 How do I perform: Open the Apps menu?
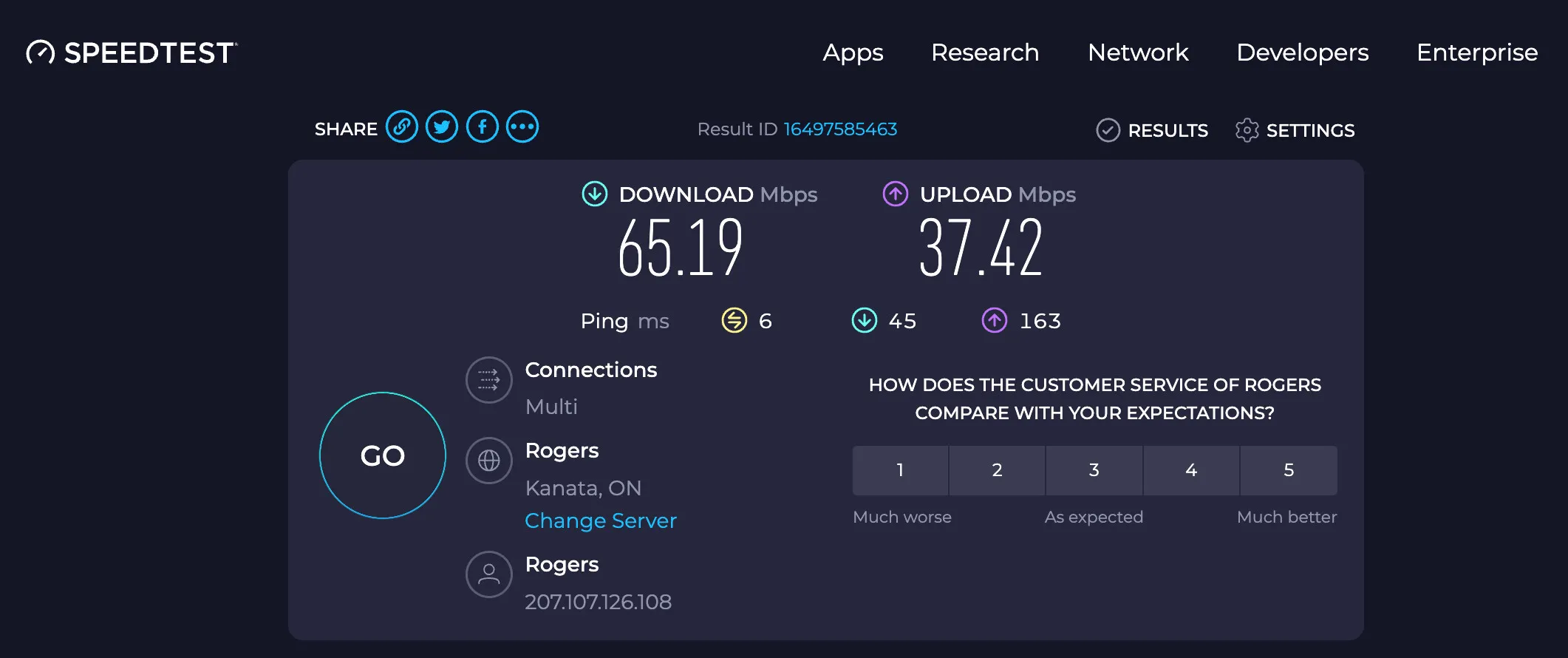point(853,52)
